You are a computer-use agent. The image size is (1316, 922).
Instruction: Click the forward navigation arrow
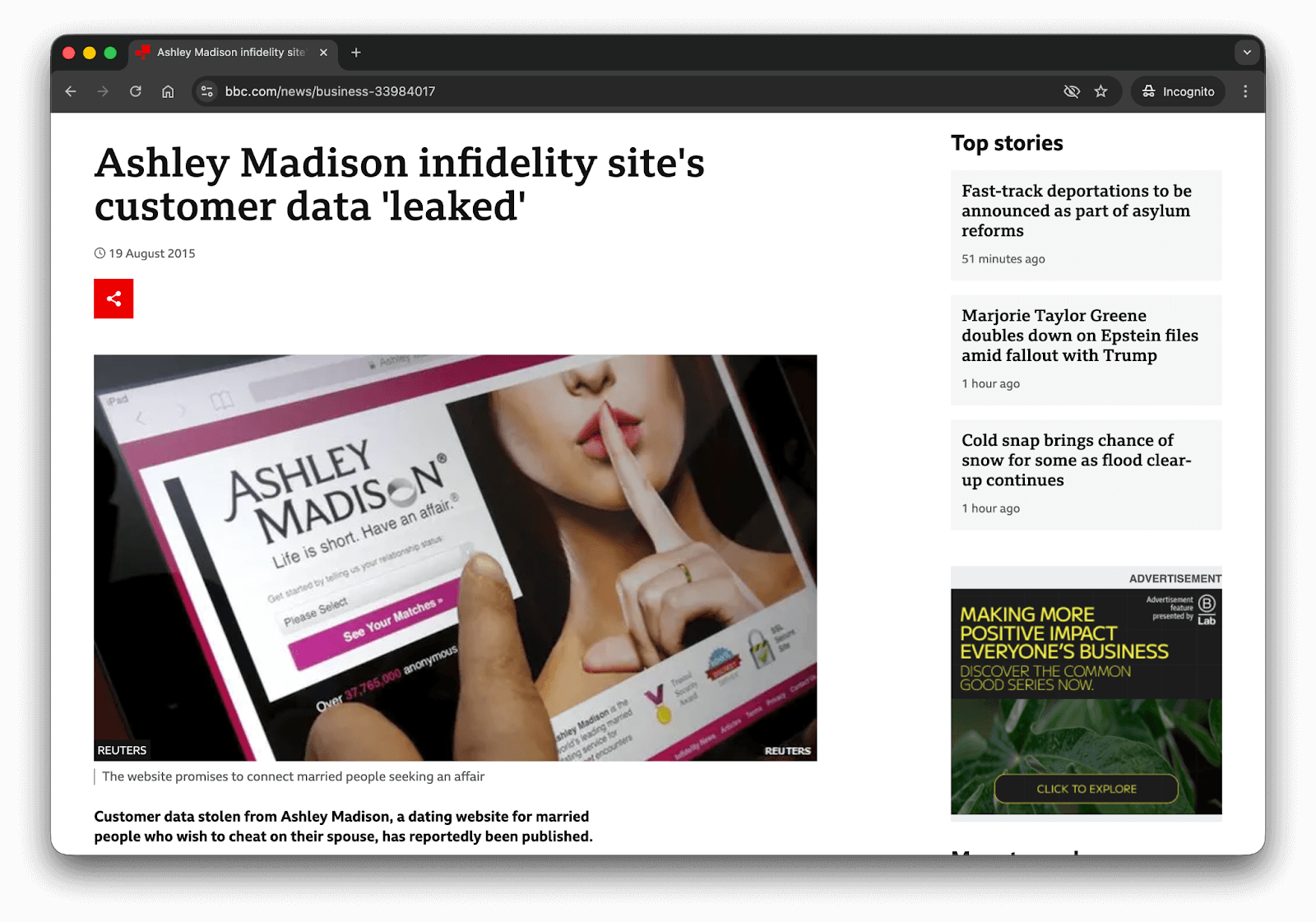[103, 91]
